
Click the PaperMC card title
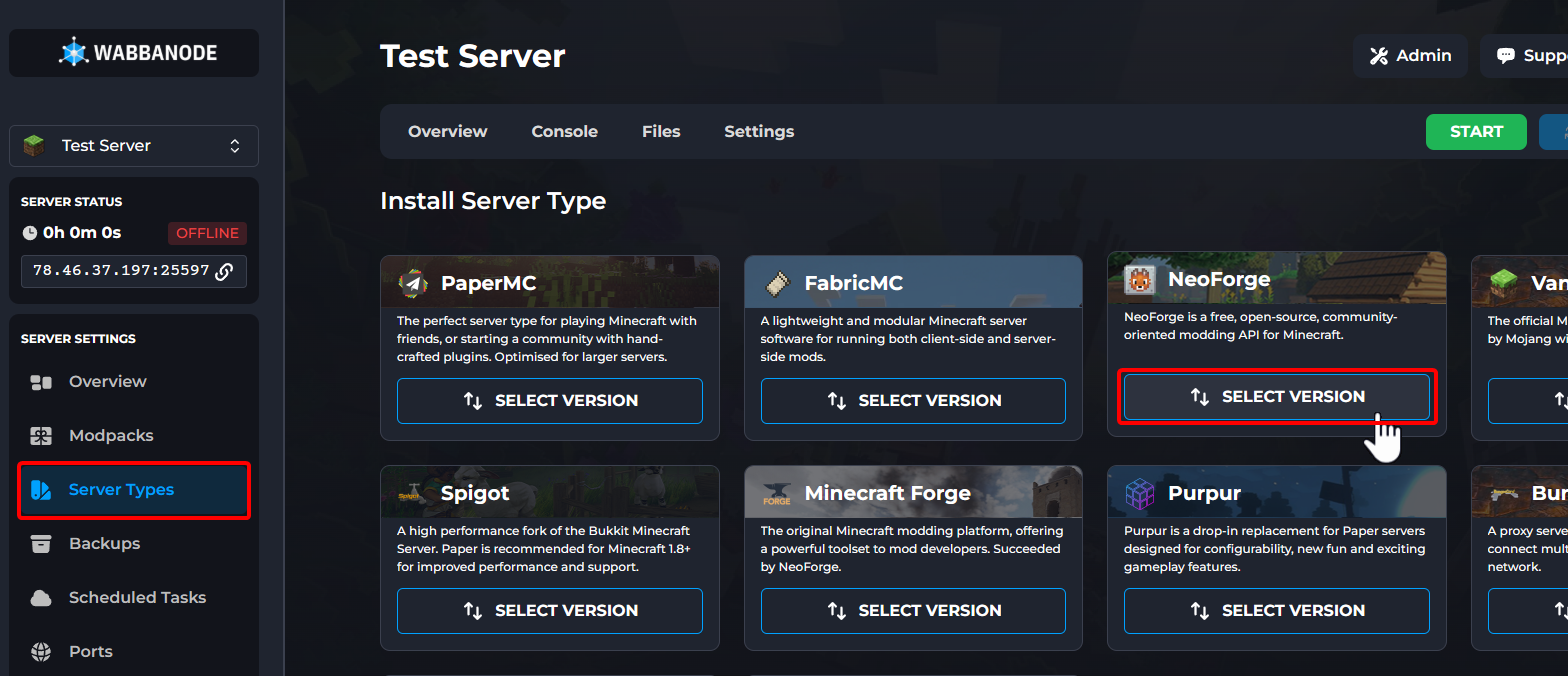click(x=489, y=284)
